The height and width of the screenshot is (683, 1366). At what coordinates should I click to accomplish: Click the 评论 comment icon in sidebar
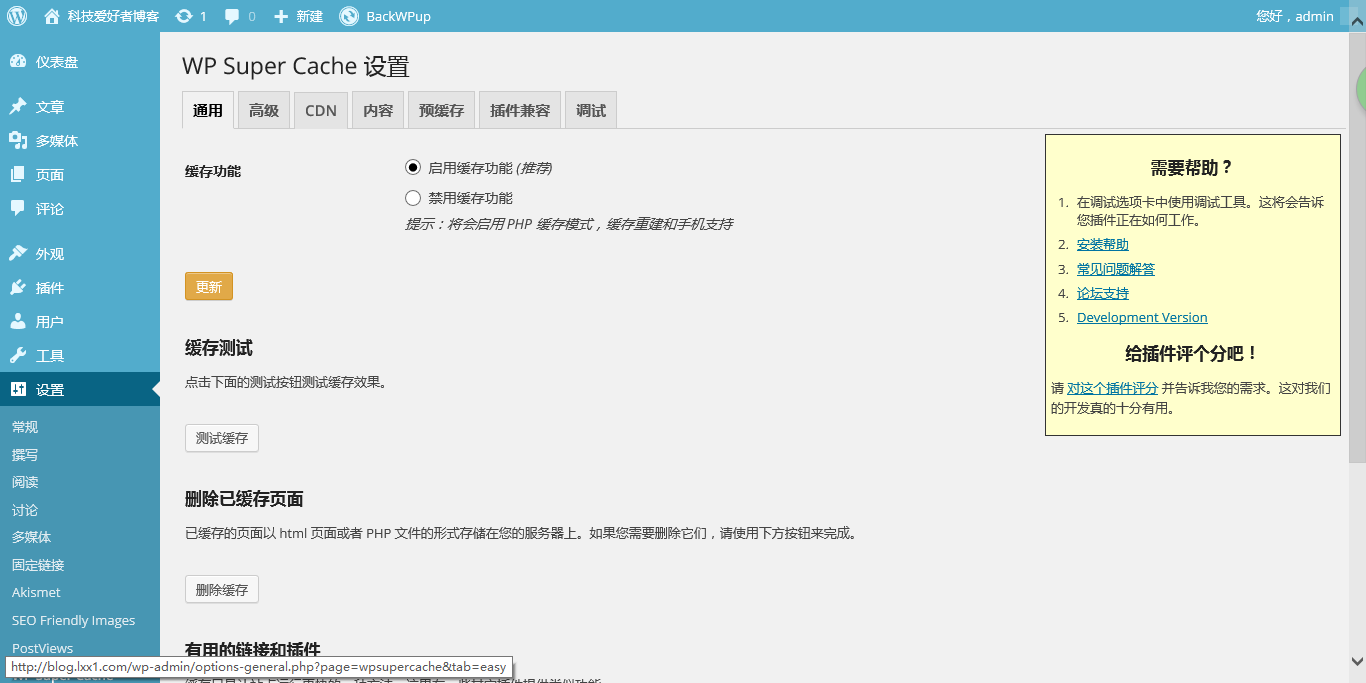point(18,209)
